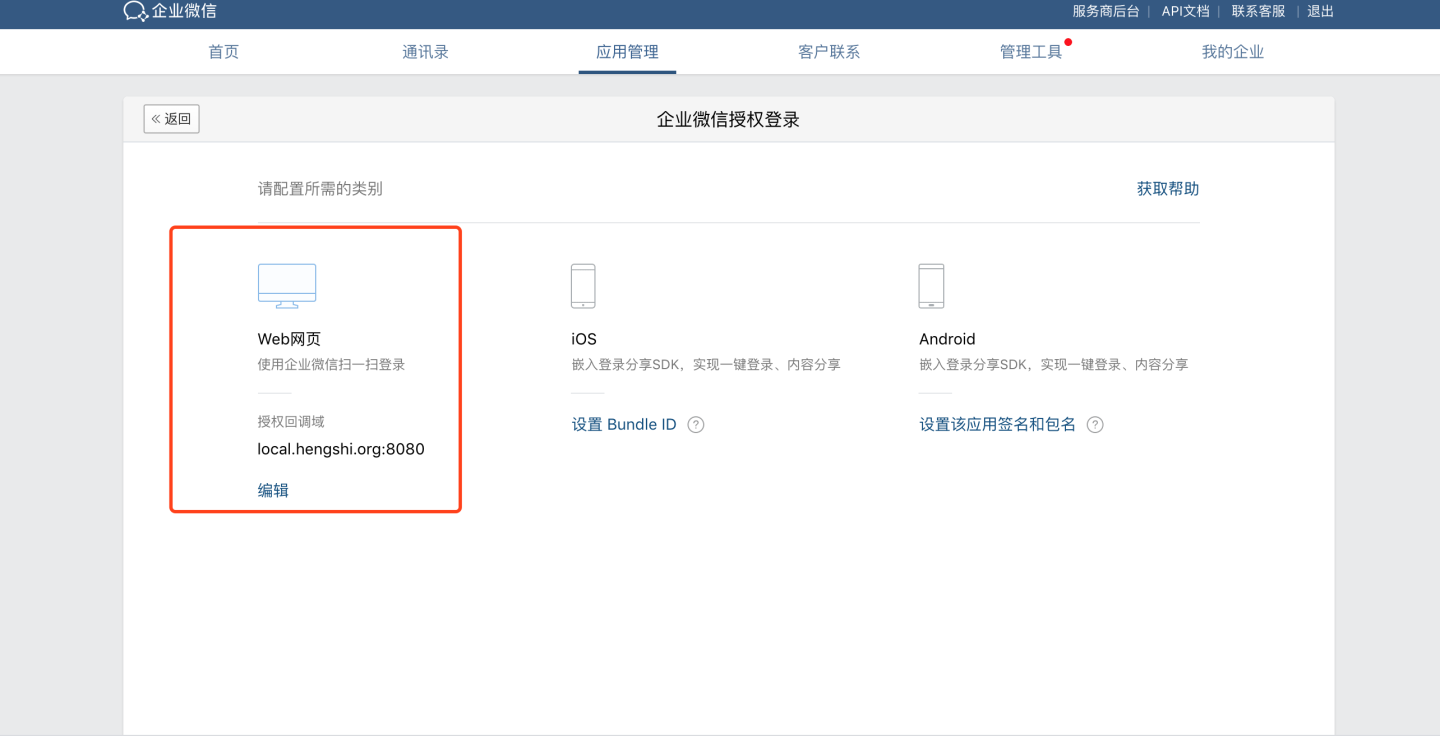Click the WeCom logo icon
This screenshot has height=736, width=1440.
(136, 11)
